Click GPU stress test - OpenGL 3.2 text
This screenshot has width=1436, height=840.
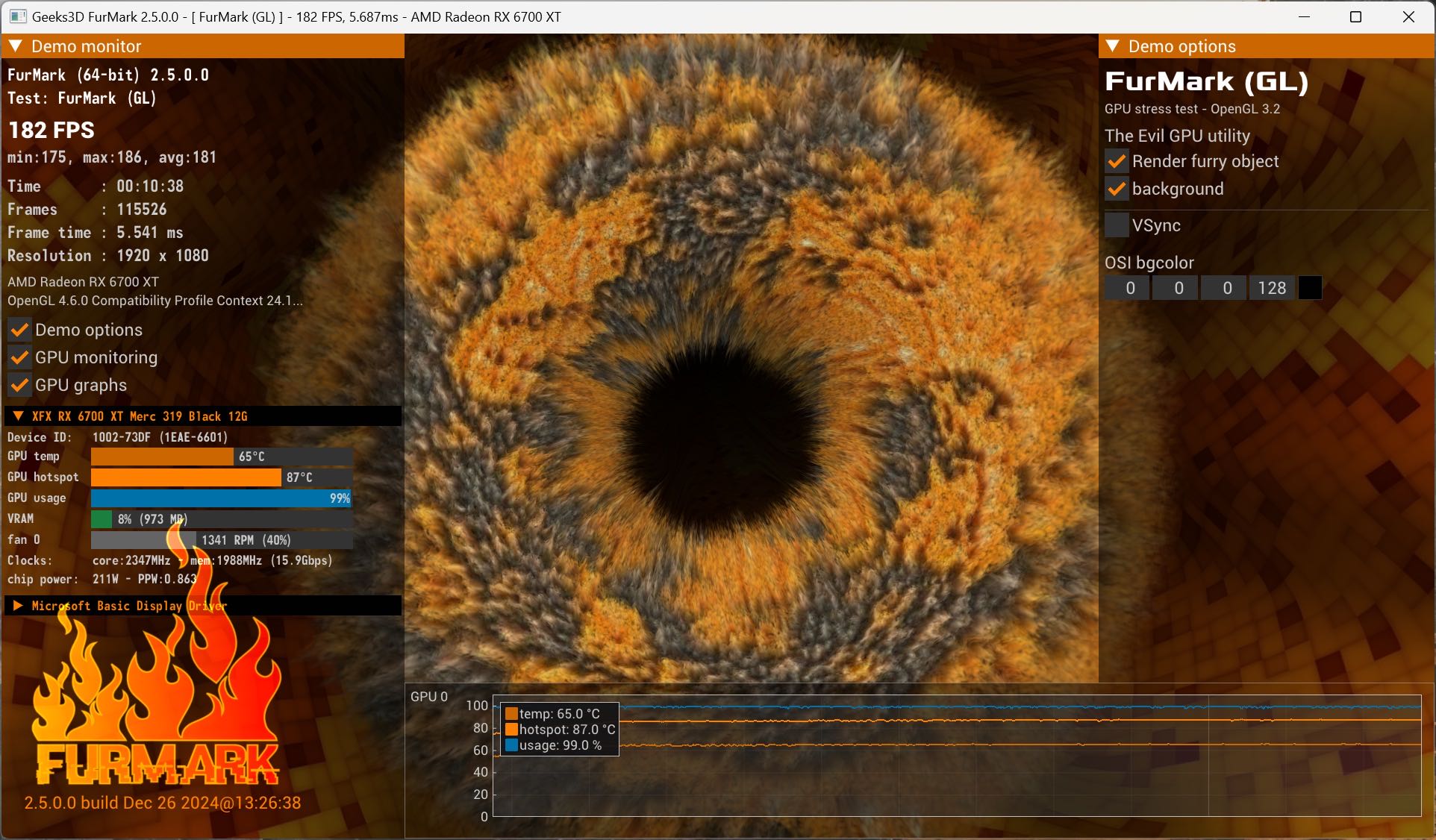point(1193,109)
